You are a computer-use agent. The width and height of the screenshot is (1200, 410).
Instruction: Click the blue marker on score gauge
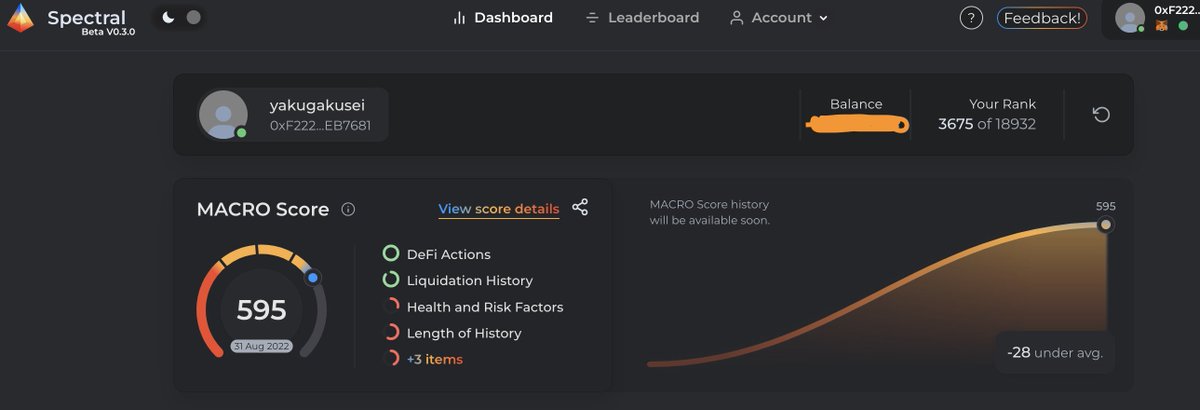coord(313,278)
